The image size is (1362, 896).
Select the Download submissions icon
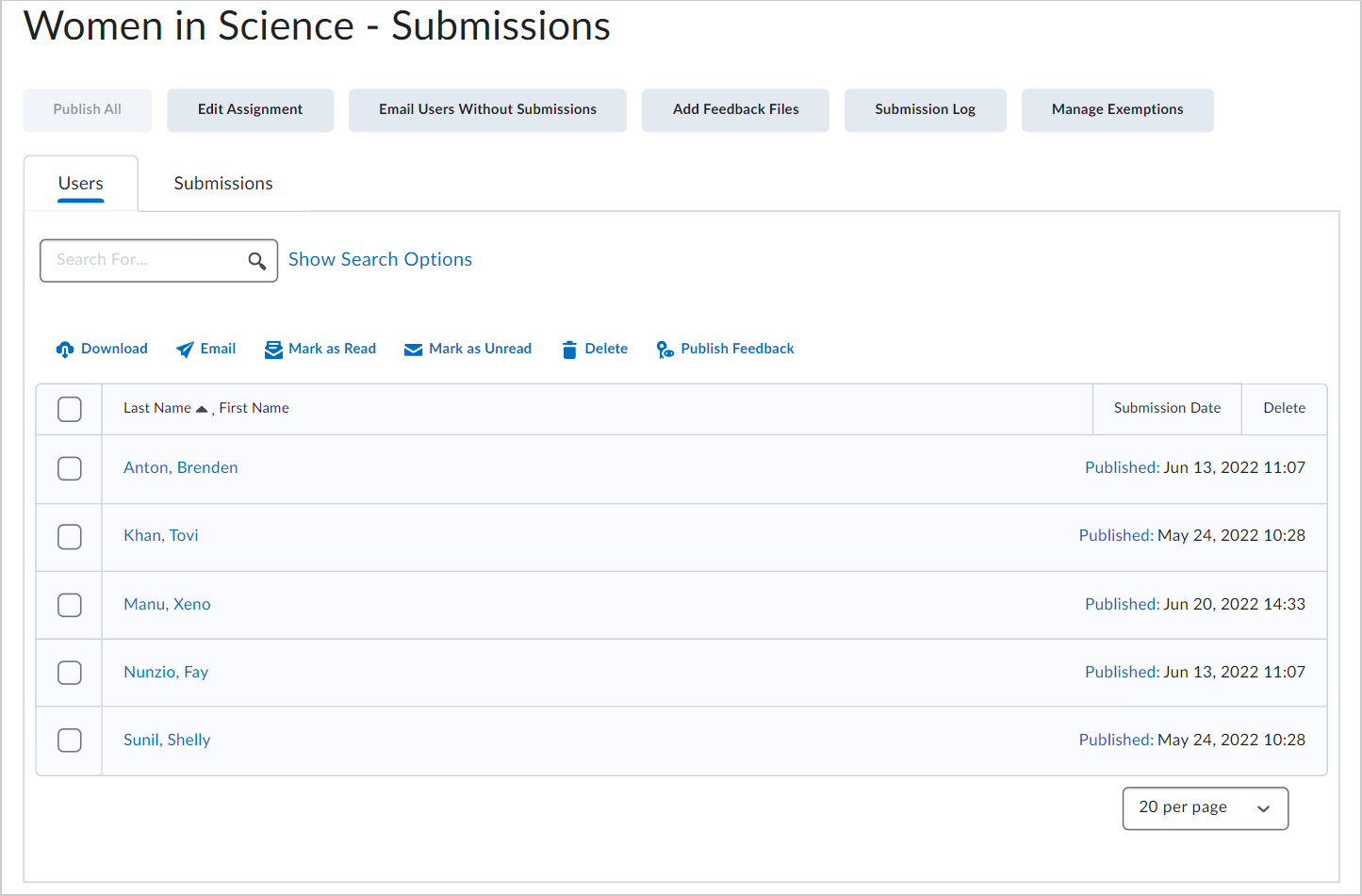coord(65,349)
